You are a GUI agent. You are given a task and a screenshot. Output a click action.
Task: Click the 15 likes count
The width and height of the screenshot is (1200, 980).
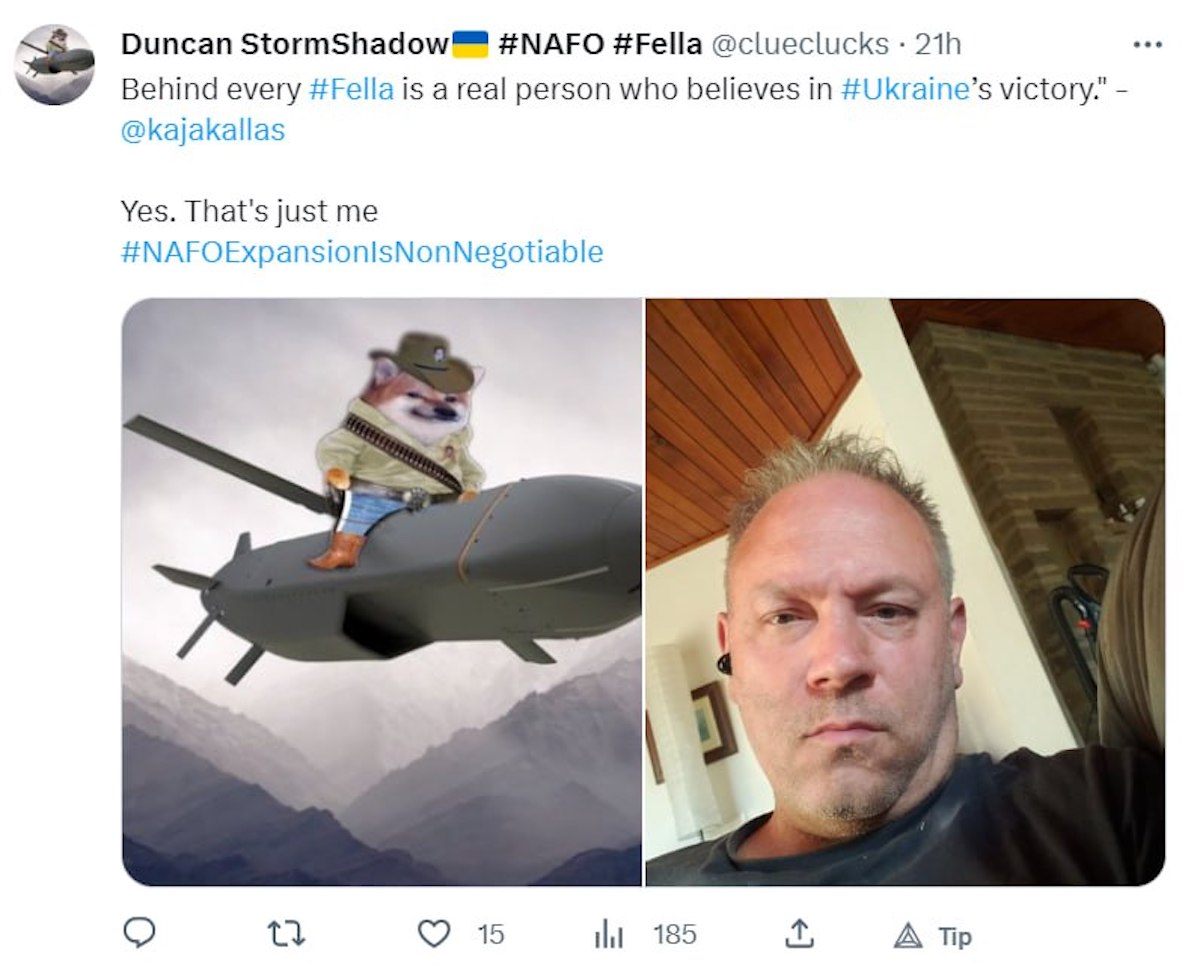(x=490, y=935)
